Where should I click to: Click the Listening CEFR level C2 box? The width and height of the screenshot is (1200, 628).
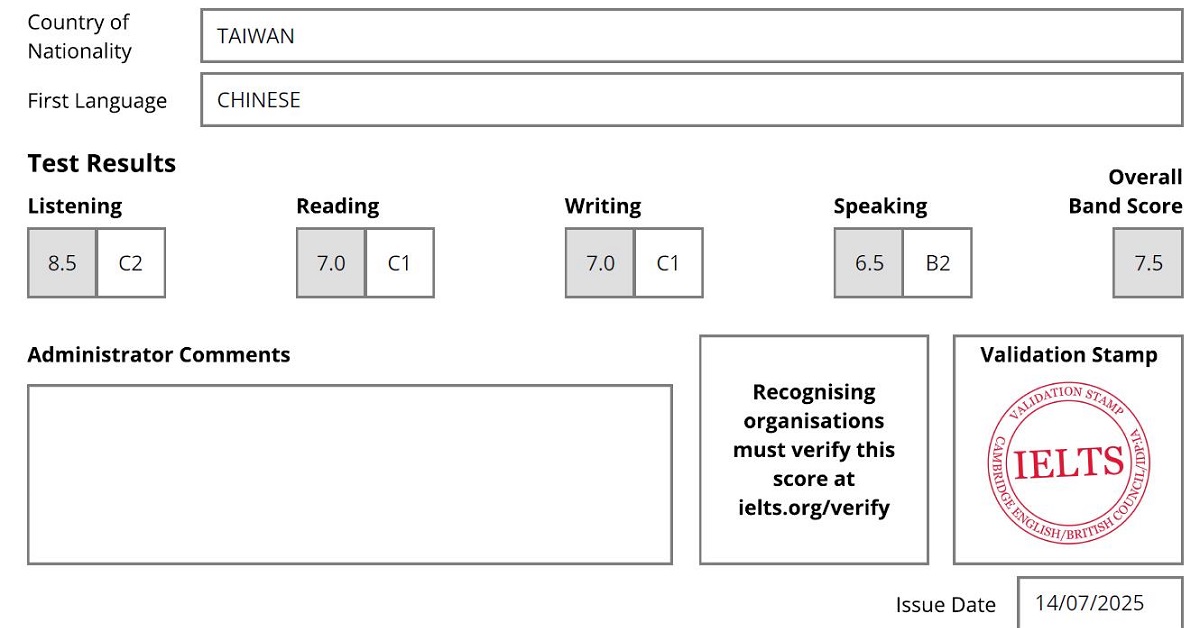(131, 263)
